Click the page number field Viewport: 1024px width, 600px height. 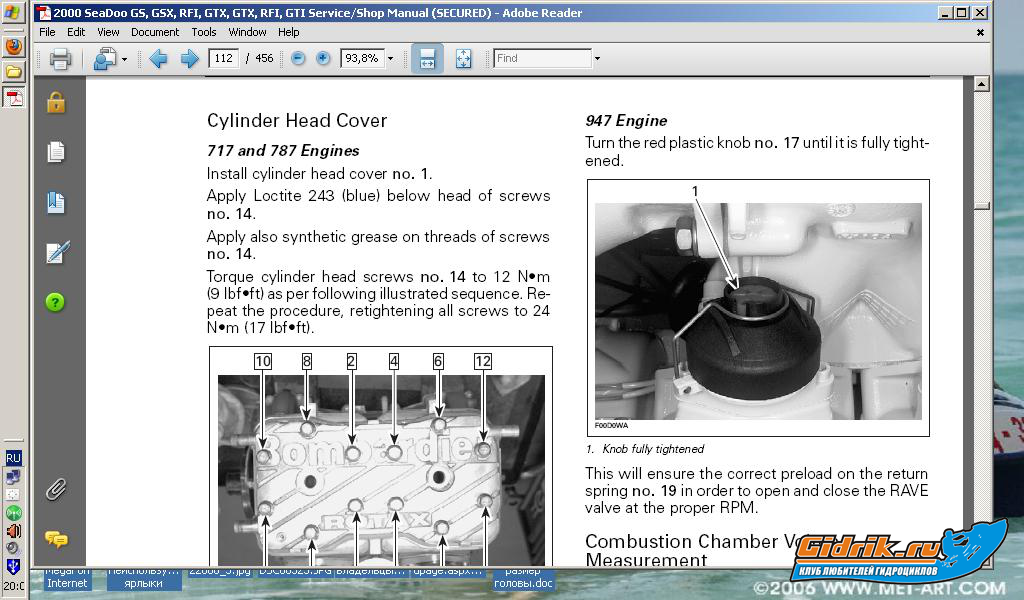click(x=223, y=59)
